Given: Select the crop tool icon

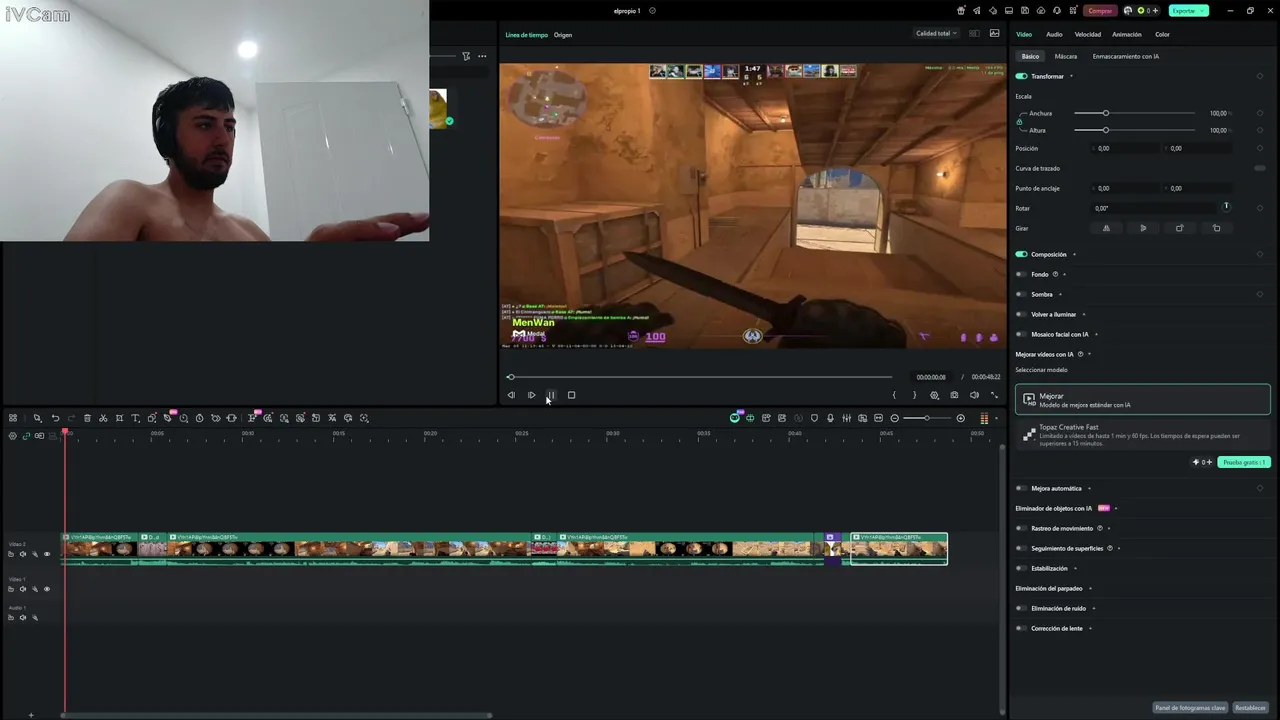Looking at the screenshot, I should point(119,418).
